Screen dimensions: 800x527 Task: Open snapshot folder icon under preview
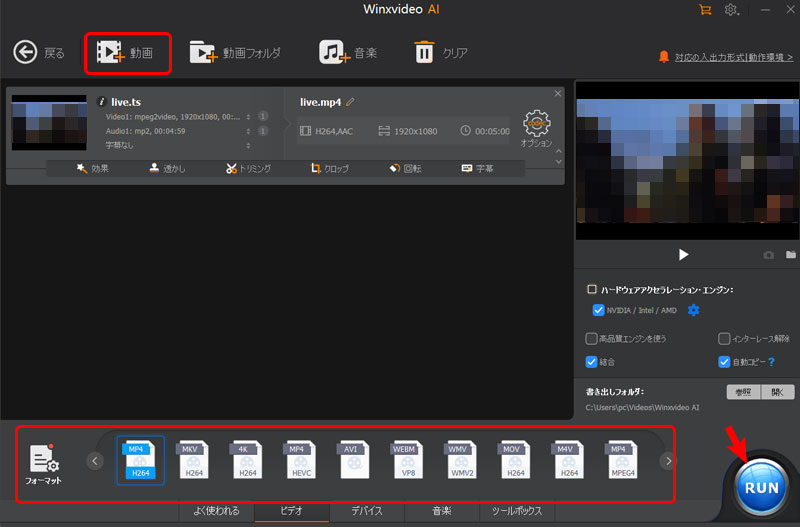pos(790,254)
